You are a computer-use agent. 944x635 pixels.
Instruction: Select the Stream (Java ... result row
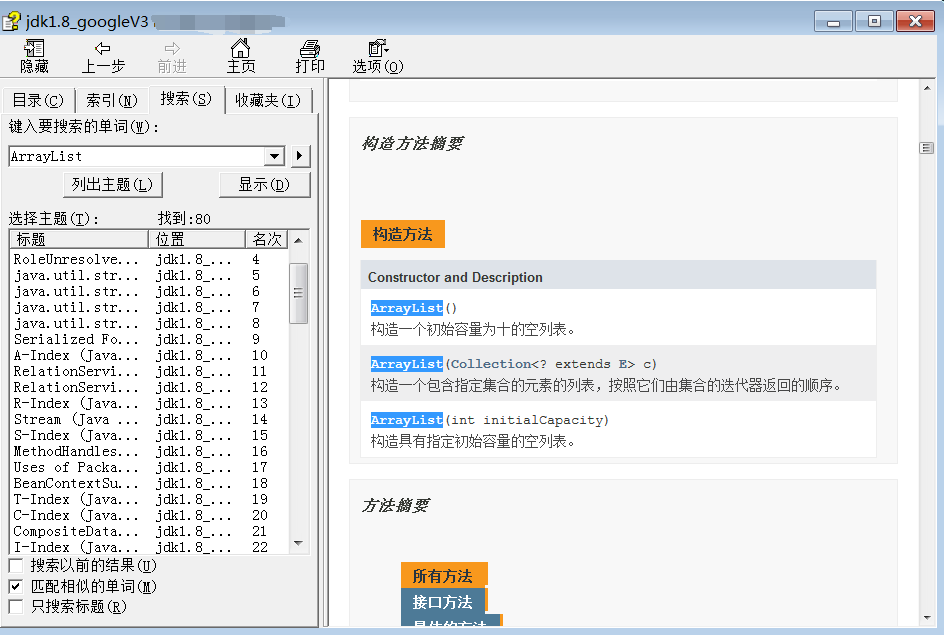[149, 420]
